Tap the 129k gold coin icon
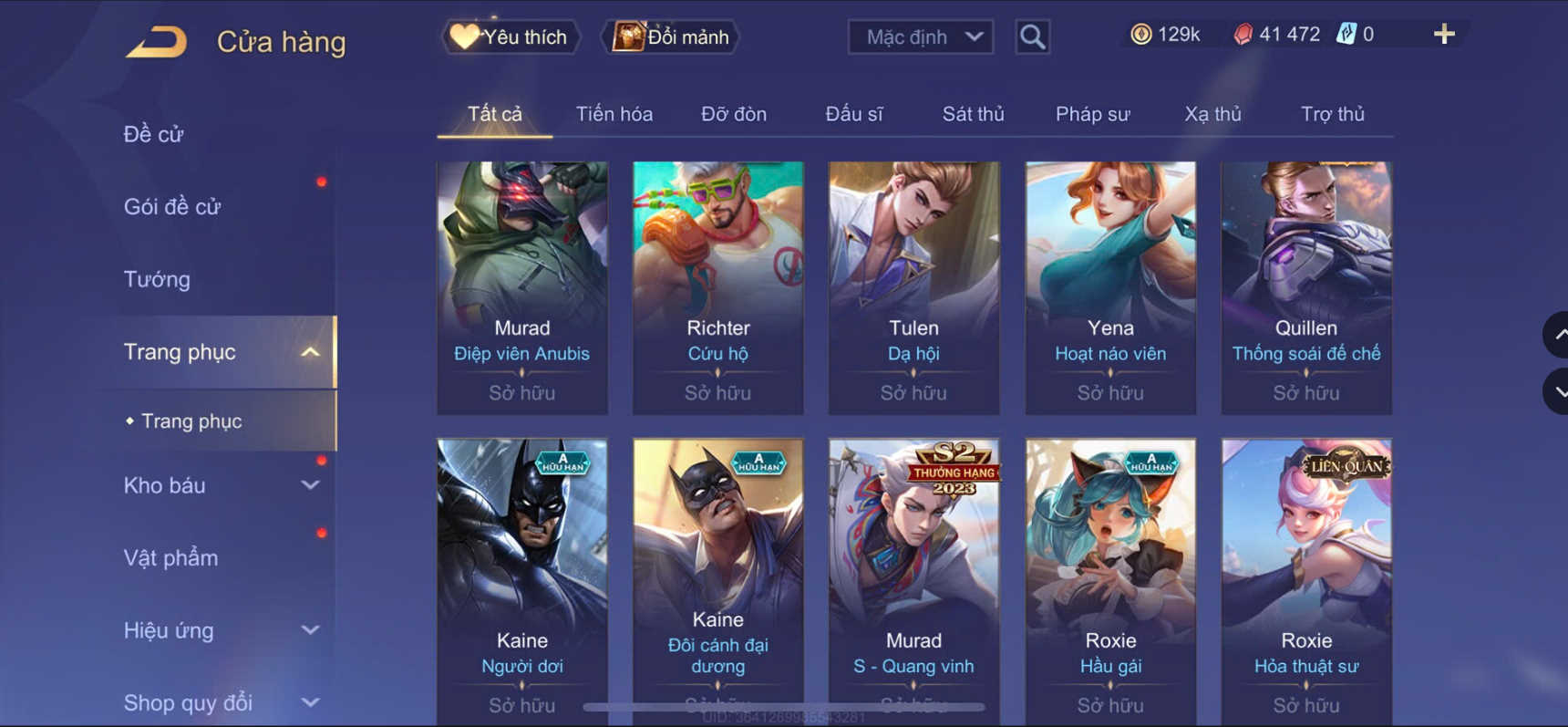The width and height of the screenshot is (1568, 727). 1140,35
